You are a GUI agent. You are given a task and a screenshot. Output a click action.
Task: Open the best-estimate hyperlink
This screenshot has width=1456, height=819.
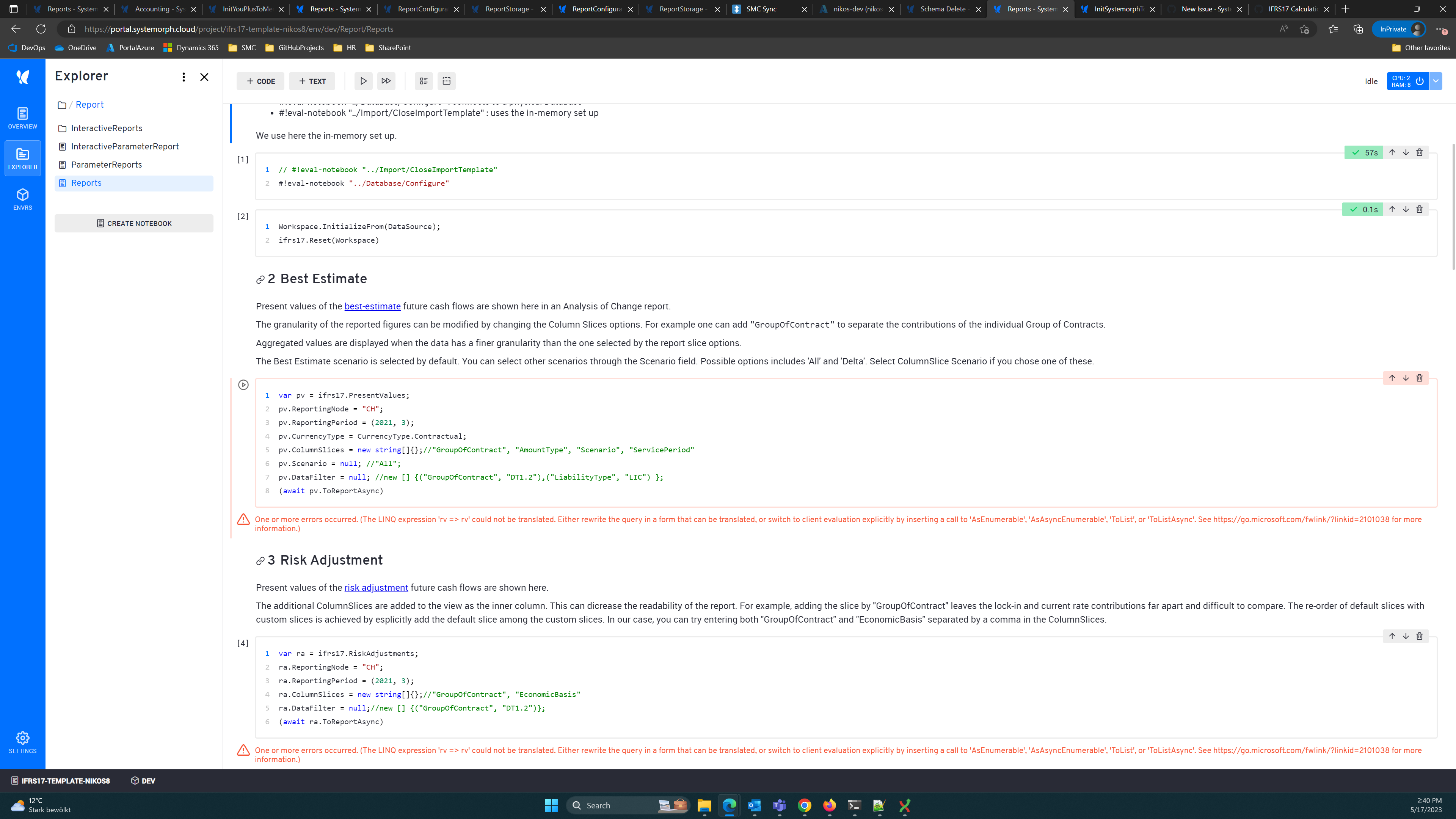[x=372, y=306]
